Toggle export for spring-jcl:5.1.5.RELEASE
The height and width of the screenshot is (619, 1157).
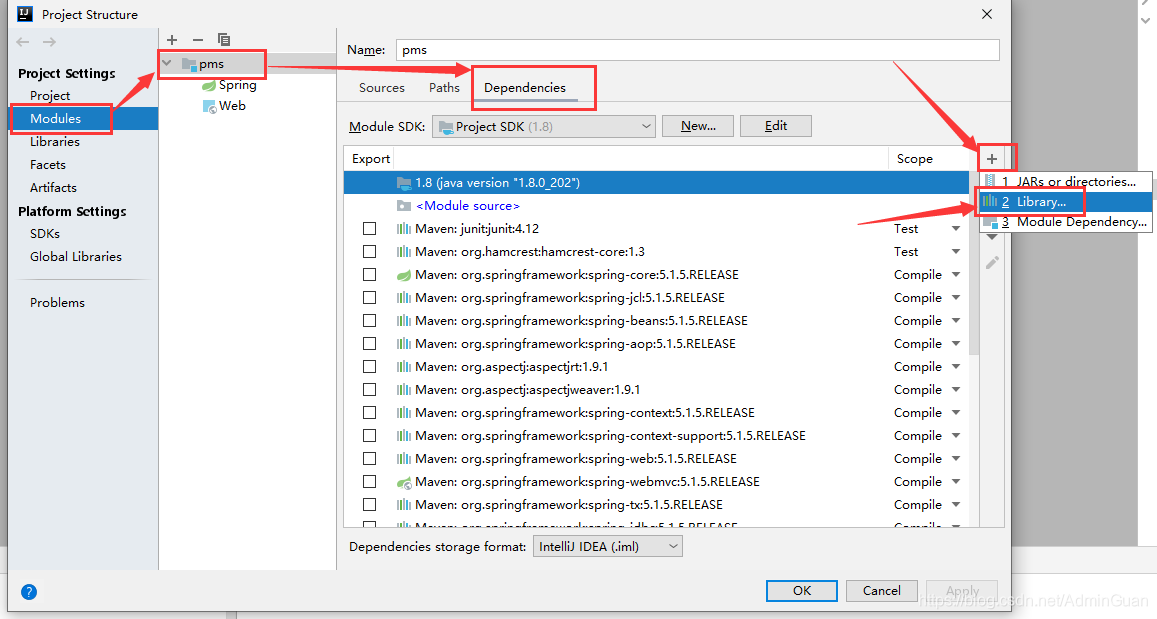coord(370,297)
